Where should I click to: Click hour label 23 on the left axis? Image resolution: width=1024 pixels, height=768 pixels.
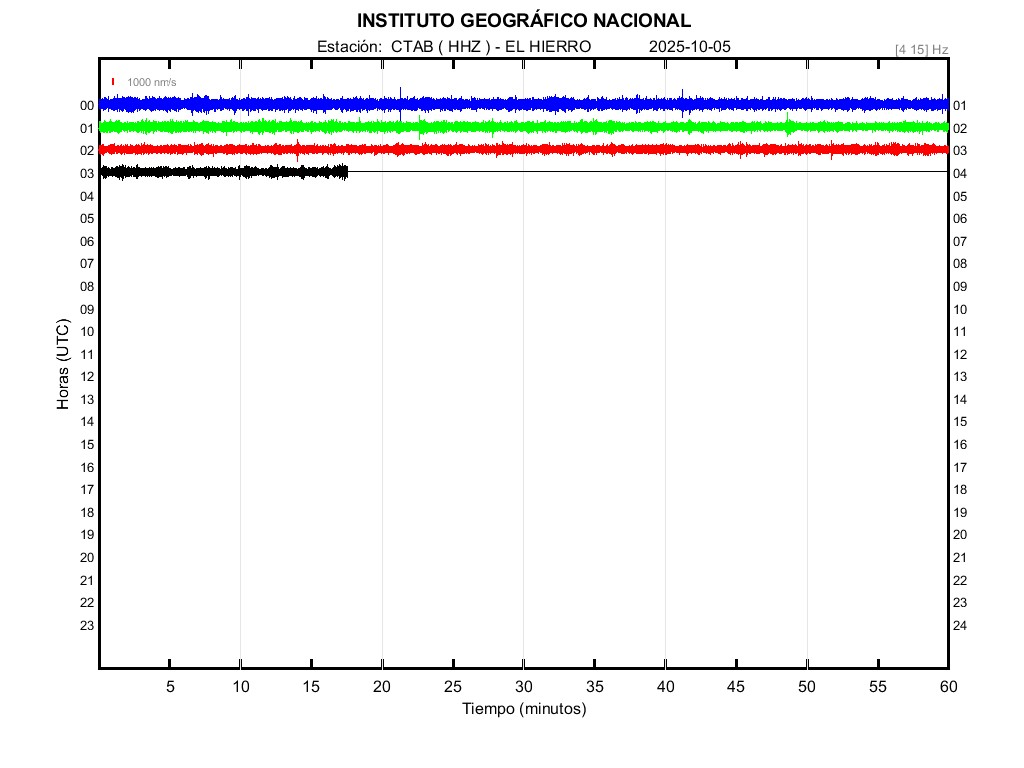point(87,626)
